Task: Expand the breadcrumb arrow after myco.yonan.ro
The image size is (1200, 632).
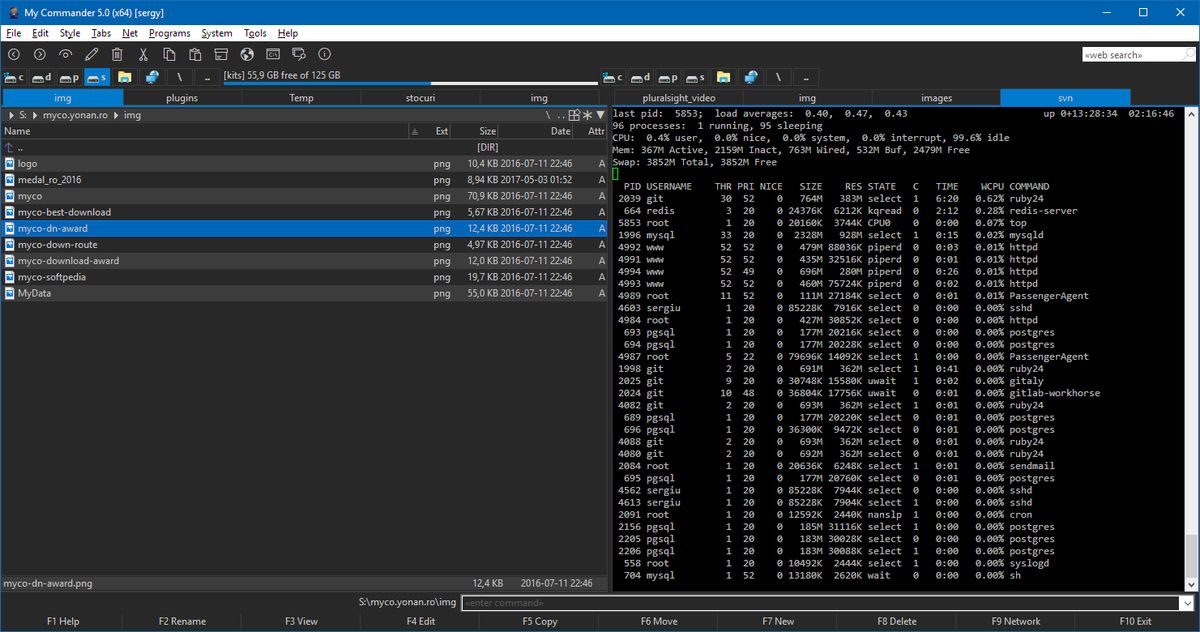Action: (115, 115)
